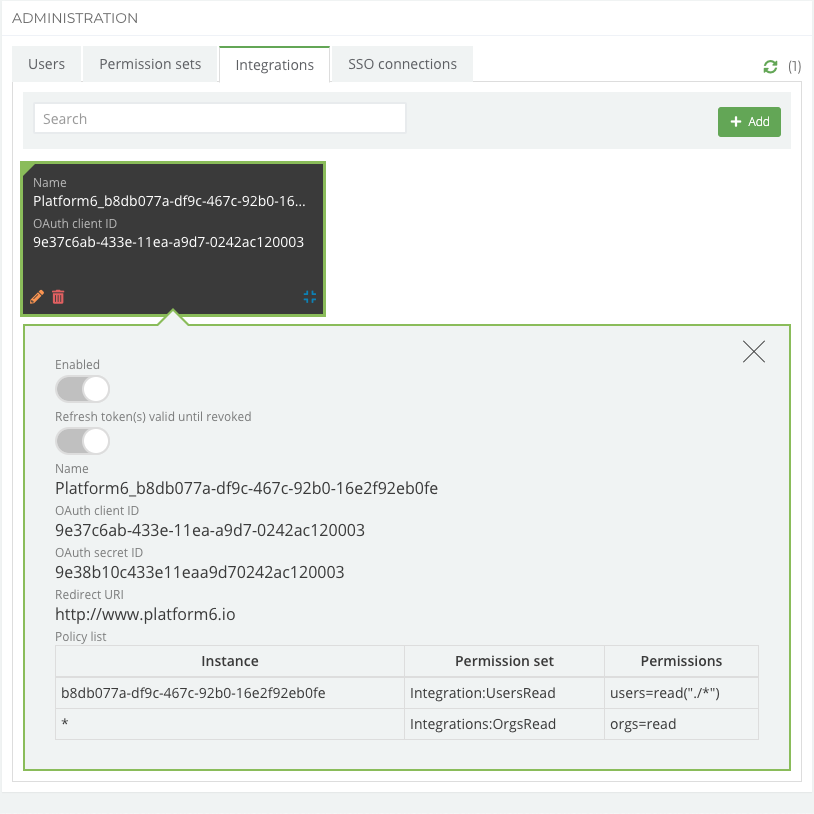Refresh the integrations list
This screenshot has height=814, width=814.
tap(770, 65)
